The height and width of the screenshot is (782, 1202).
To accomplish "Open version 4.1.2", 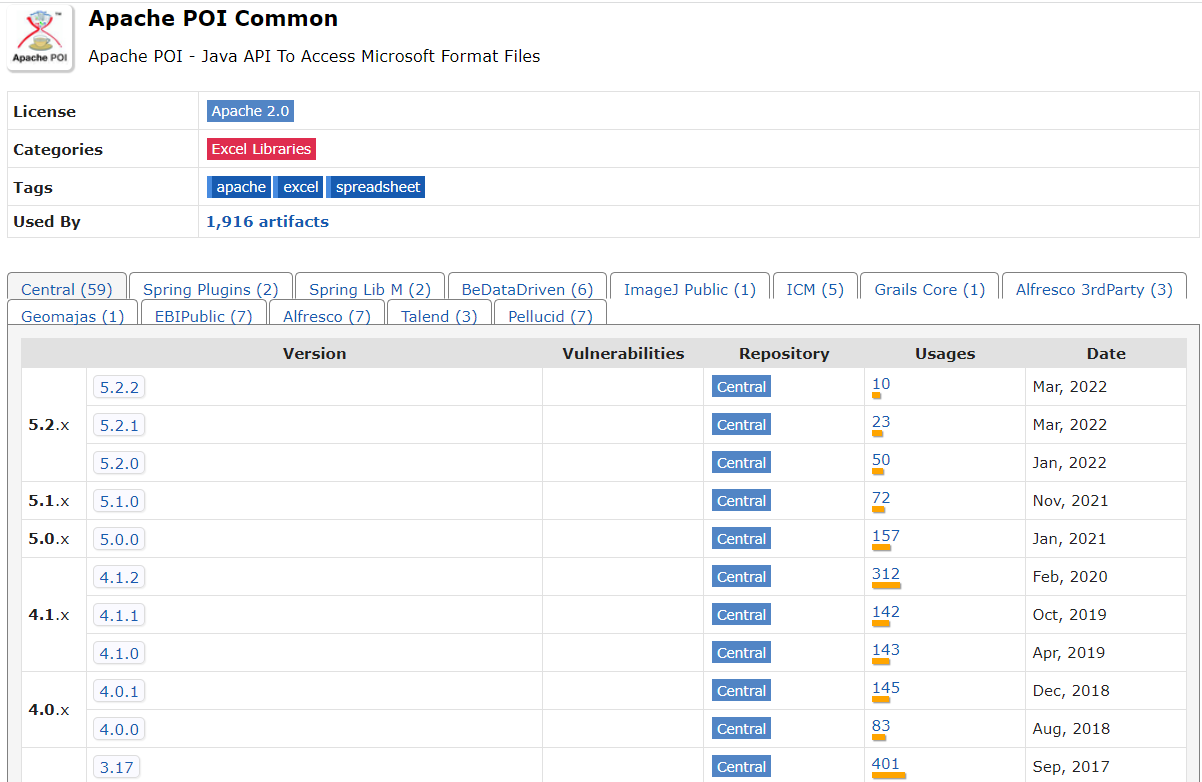I will click(x=119, y=577).
